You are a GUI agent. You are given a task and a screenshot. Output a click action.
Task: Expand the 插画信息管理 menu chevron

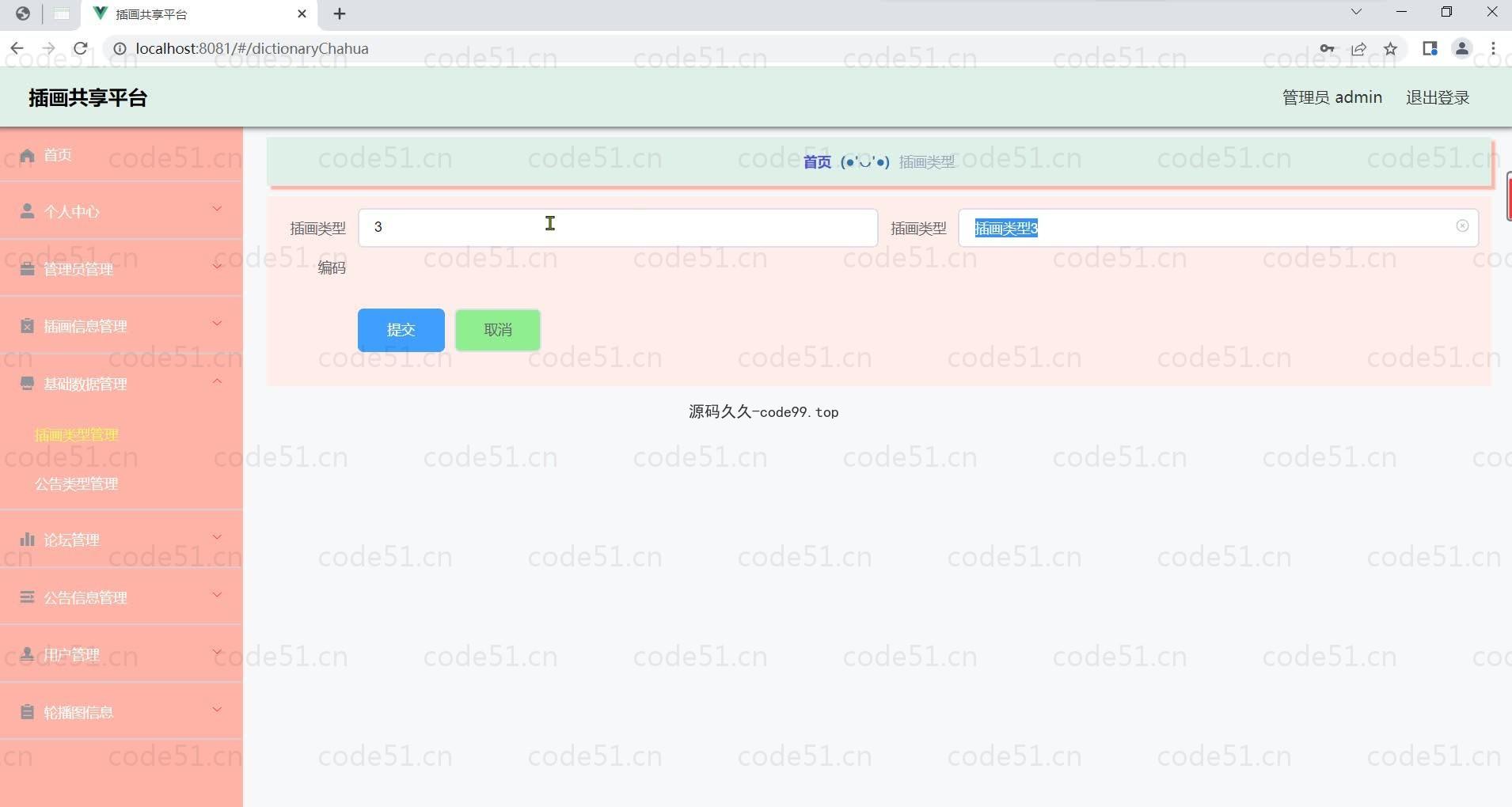[217, 324]
